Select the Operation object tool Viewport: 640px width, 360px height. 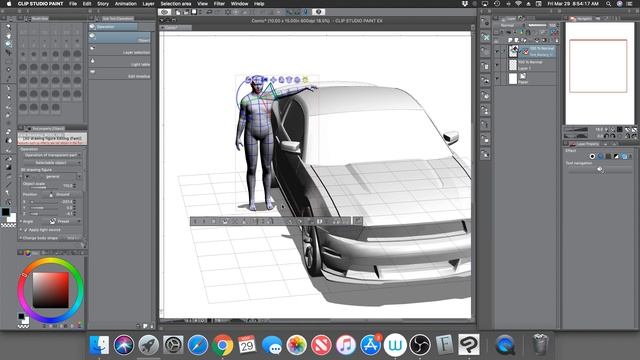point(8,44)
